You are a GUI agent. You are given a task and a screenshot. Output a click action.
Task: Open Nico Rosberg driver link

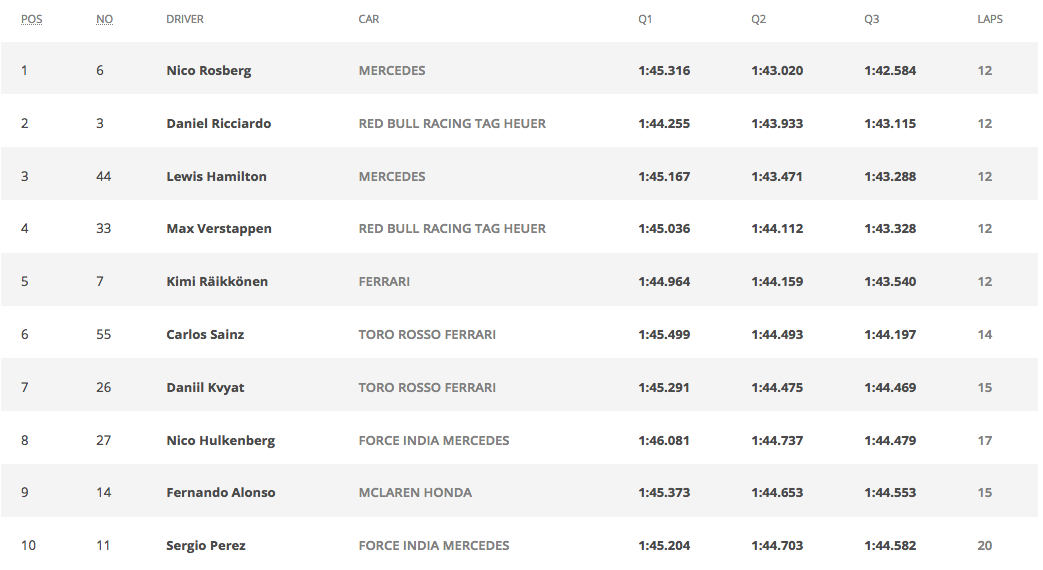[x=208, y=71]
